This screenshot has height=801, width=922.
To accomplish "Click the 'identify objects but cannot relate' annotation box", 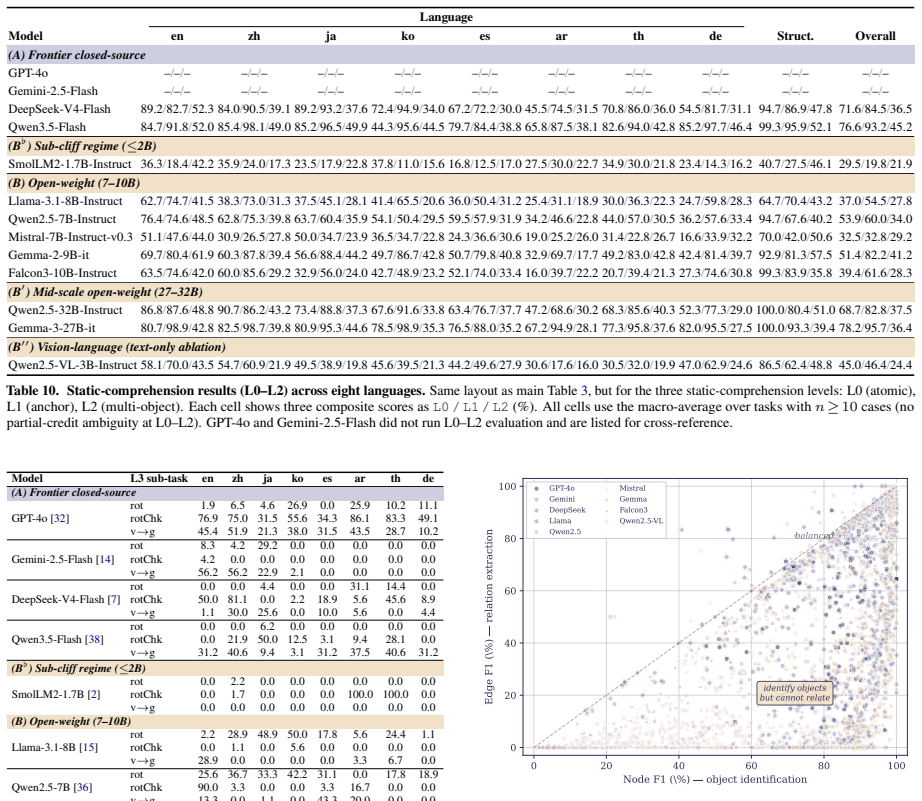I will tap(795, 693).
